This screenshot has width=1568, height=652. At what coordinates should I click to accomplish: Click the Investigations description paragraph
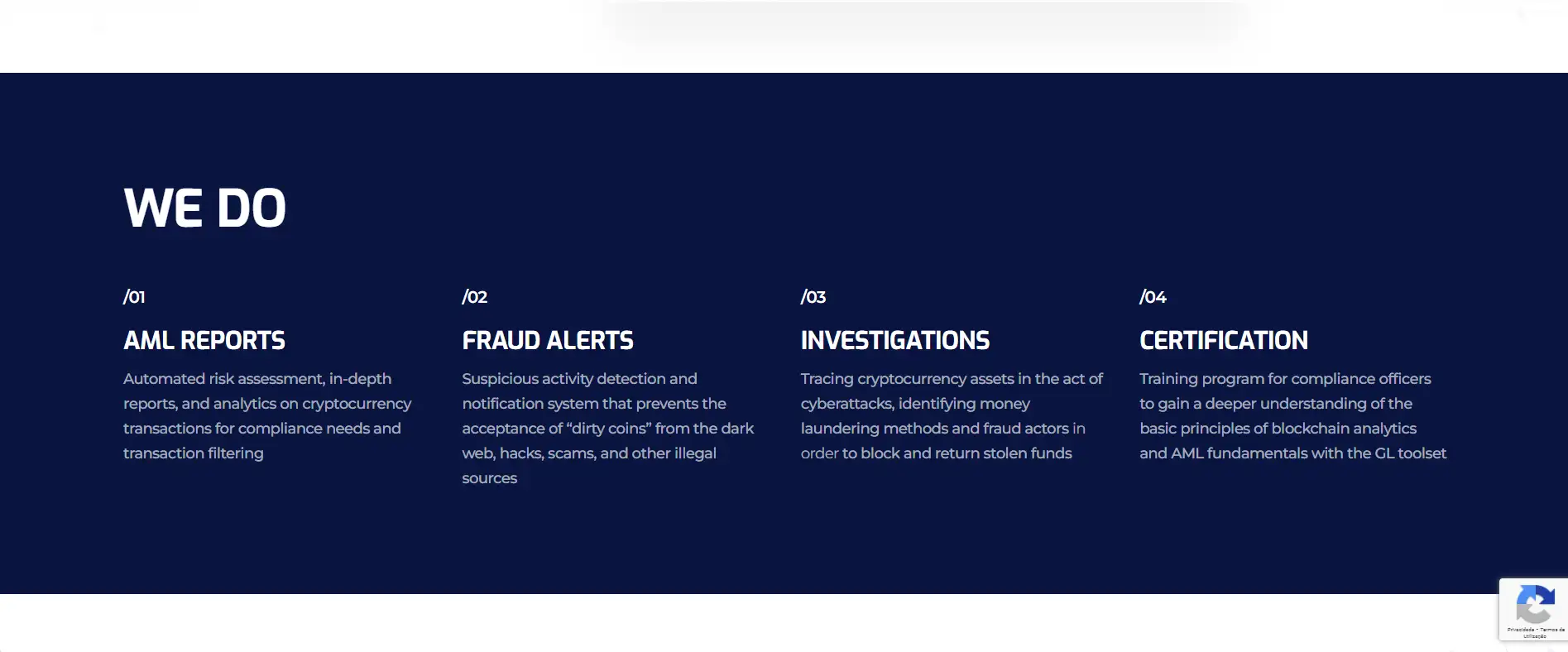coord(951,415)
